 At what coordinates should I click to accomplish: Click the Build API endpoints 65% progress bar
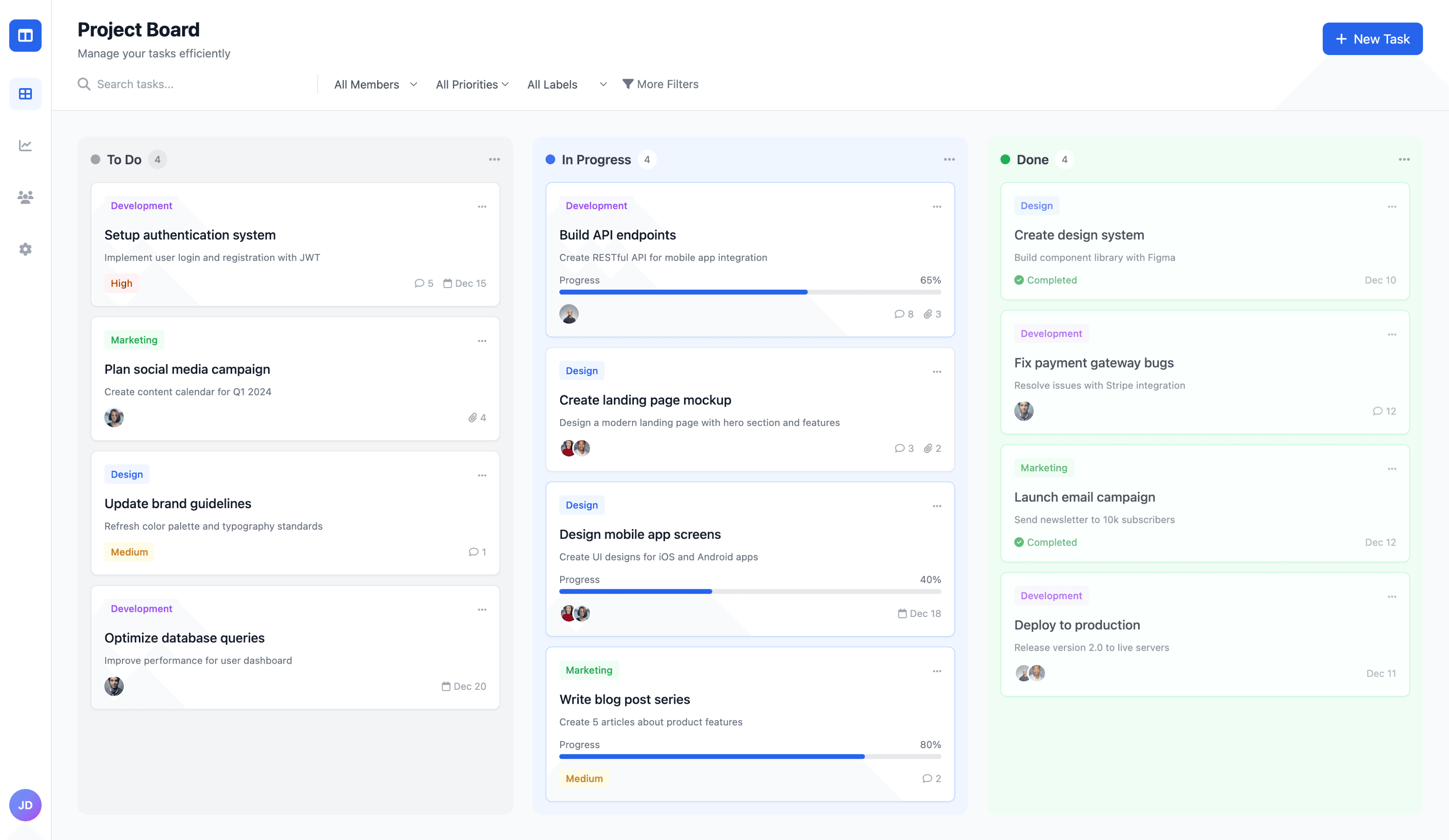tap(749, 293)
